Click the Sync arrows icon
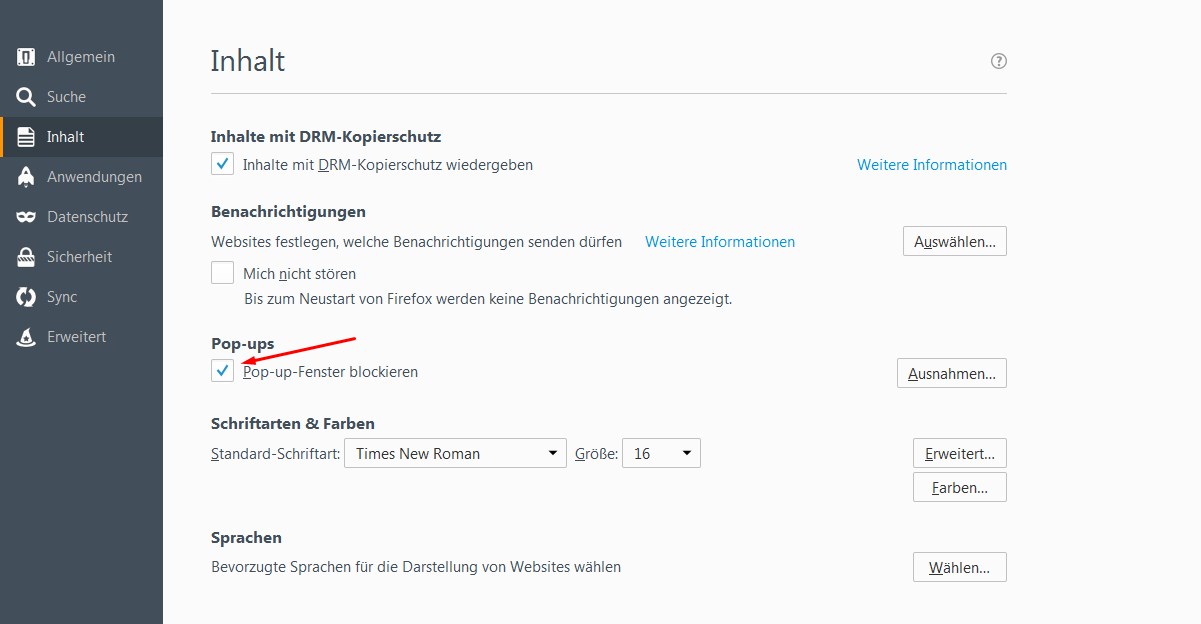 (26, 297)
